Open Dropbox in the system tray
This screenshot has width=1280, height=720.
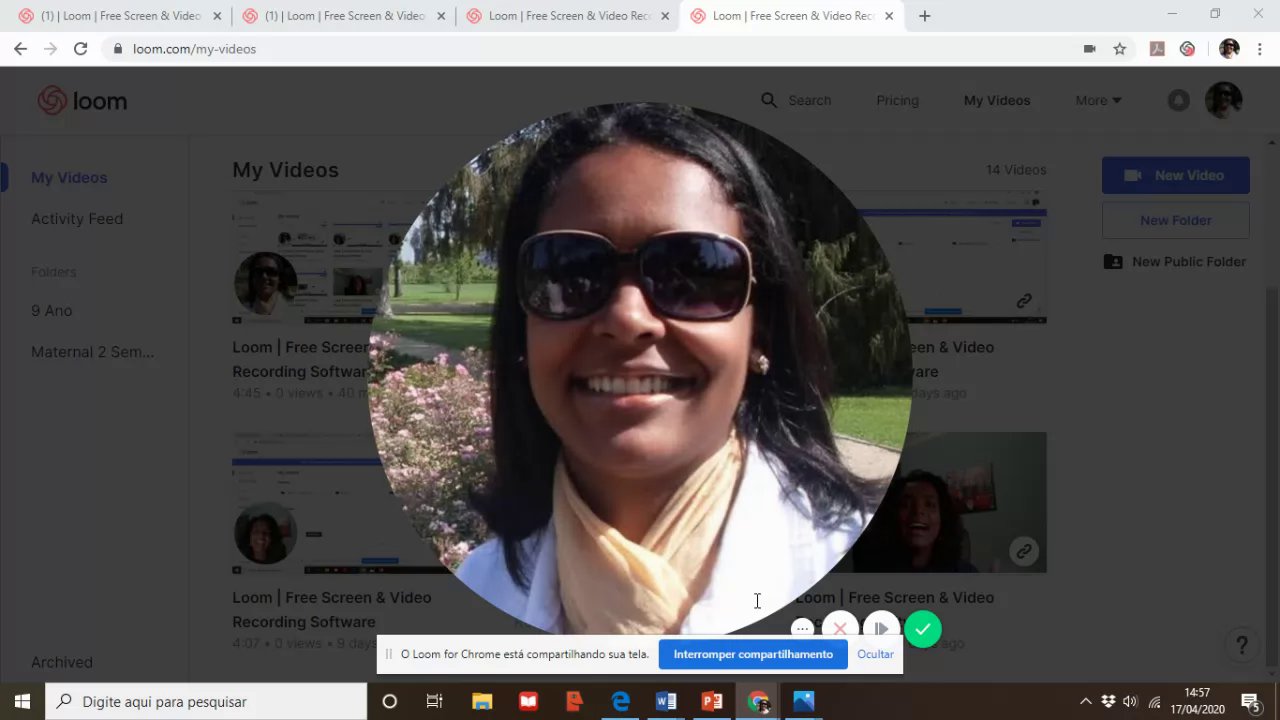pos(1108,701)
